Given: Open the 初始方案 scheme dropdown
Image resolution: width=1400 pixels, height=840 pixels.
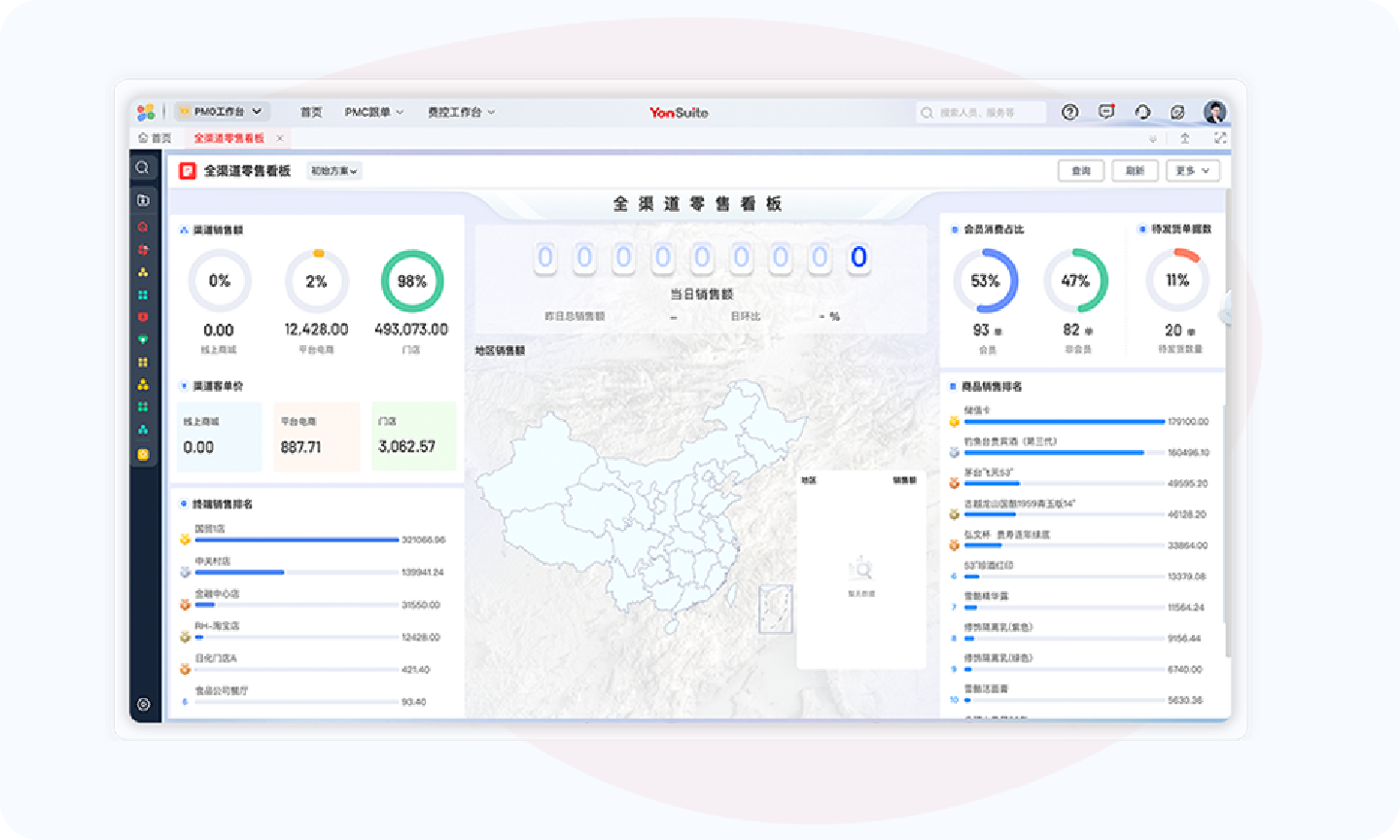Looking at the screenshot, I should click(x=334, y=171).
